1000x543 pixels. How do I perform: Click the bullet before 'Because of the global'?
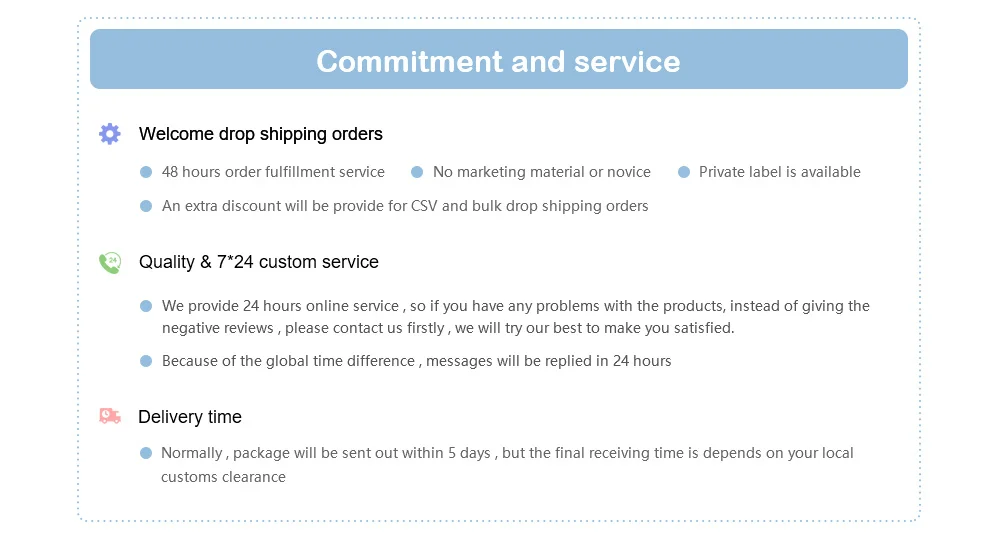[x=146, y=361]
